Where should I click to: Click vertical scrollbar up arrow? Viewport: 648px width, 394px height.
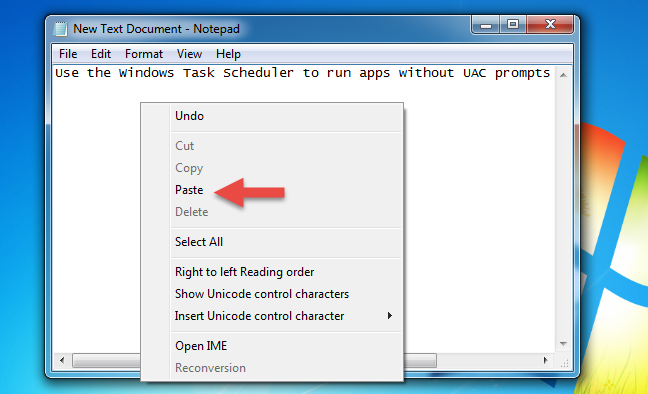563,75
